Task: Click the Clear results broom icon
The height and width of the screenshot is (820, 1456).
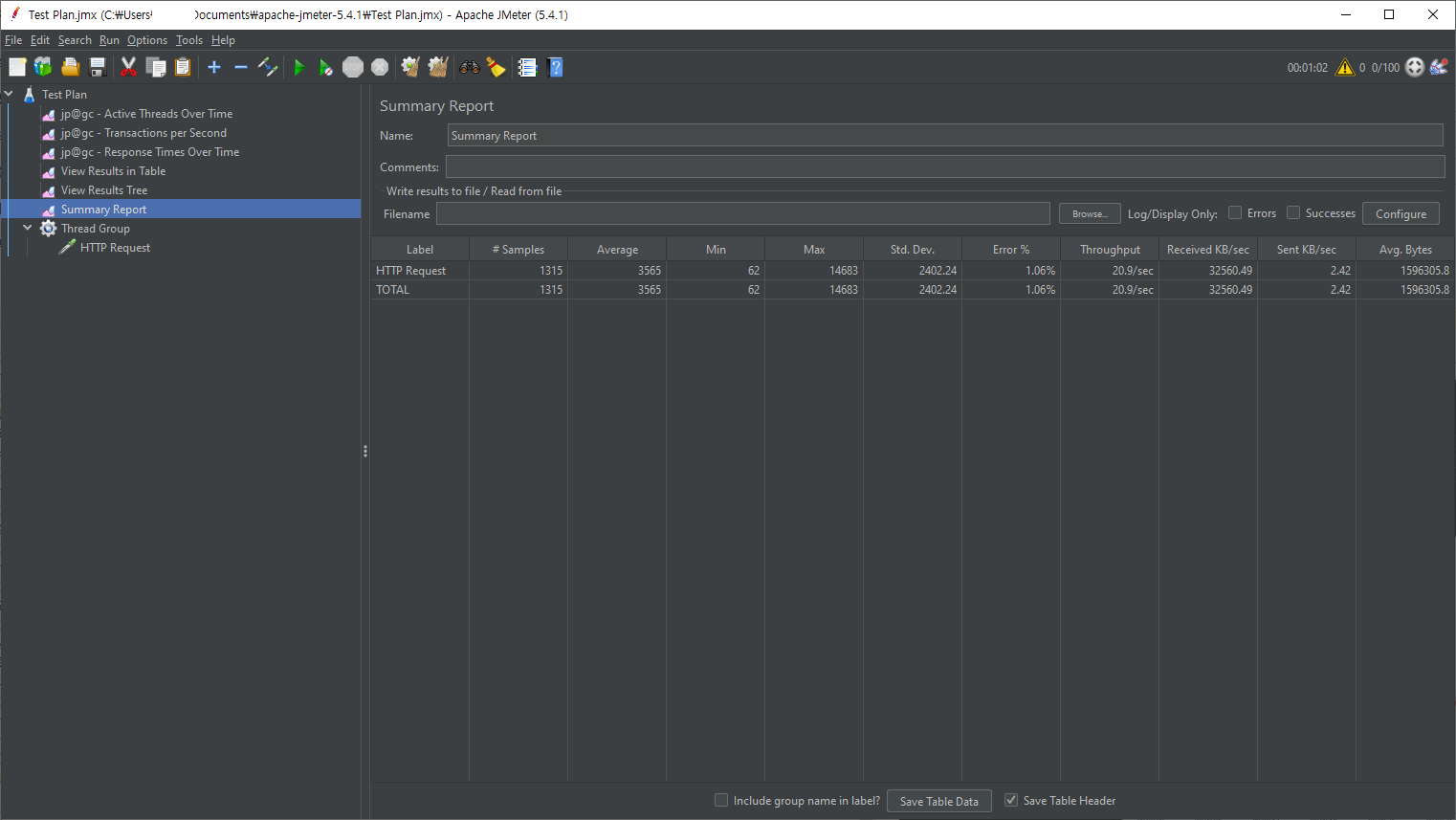Action: click(410, 67)
